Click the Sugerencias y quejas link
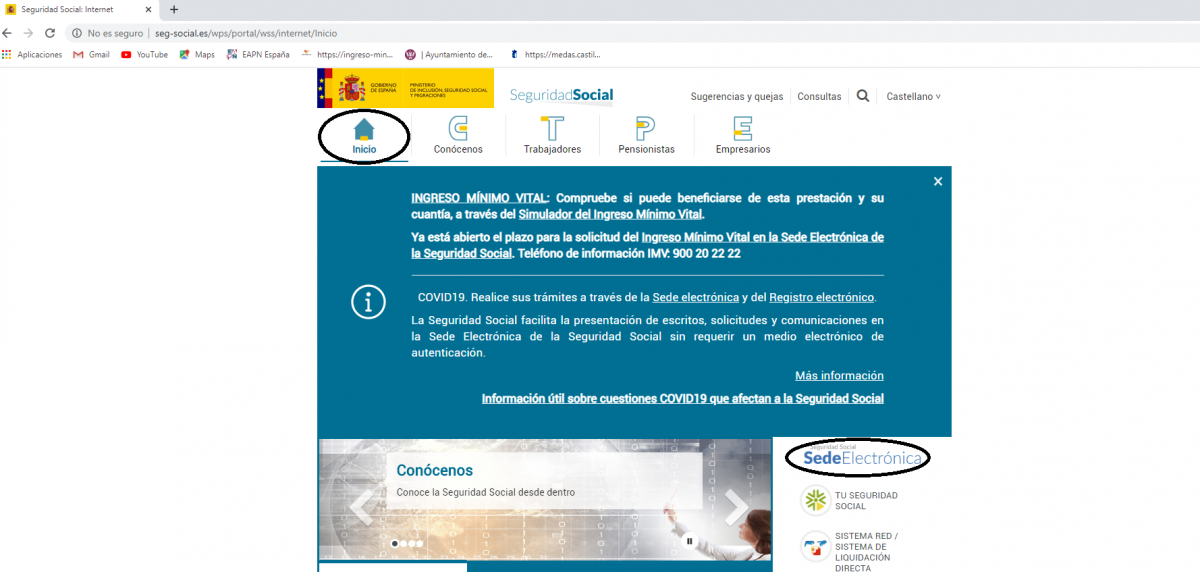 click(x=737, y=97)
